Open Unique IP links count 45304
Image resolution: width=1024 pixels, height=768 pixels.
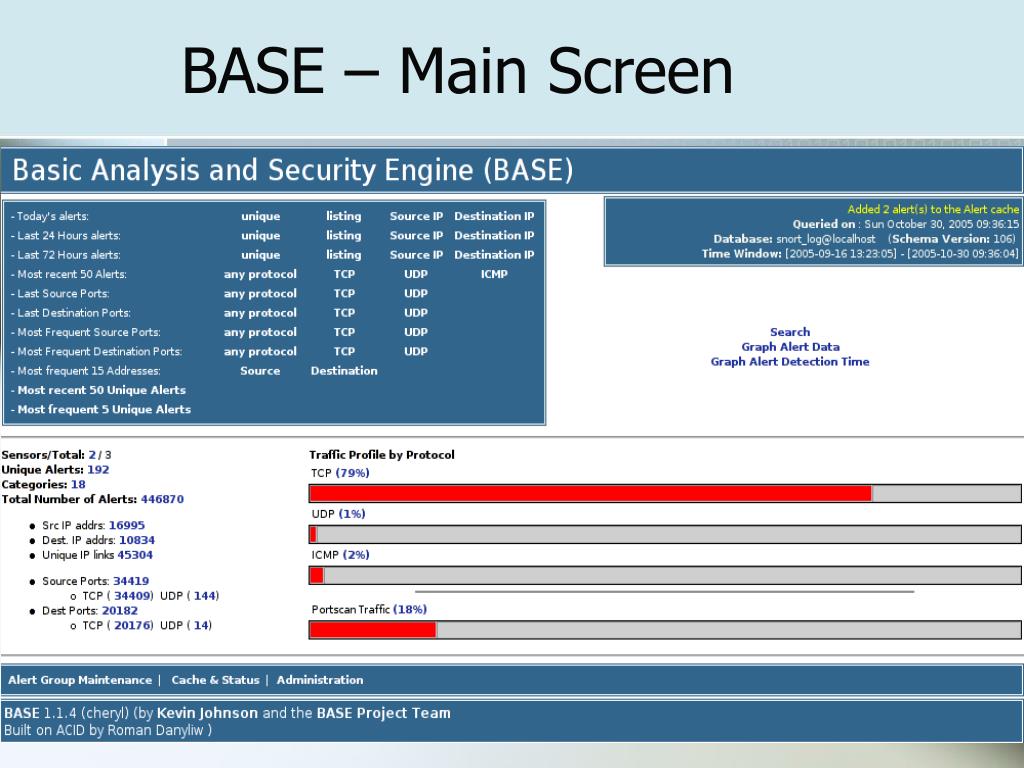point(135,555)
